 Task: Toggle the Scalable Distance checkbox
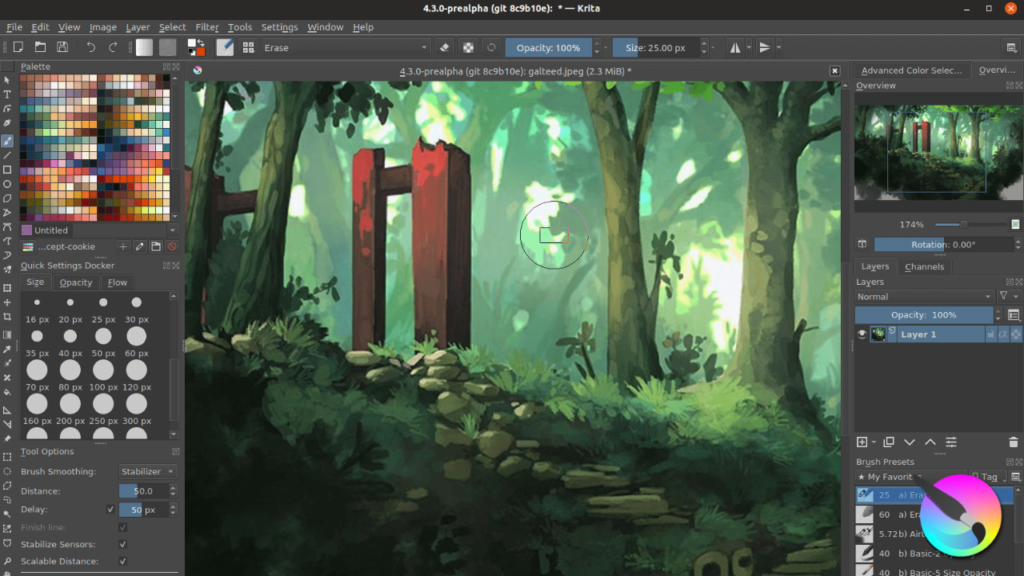point(123,561)
